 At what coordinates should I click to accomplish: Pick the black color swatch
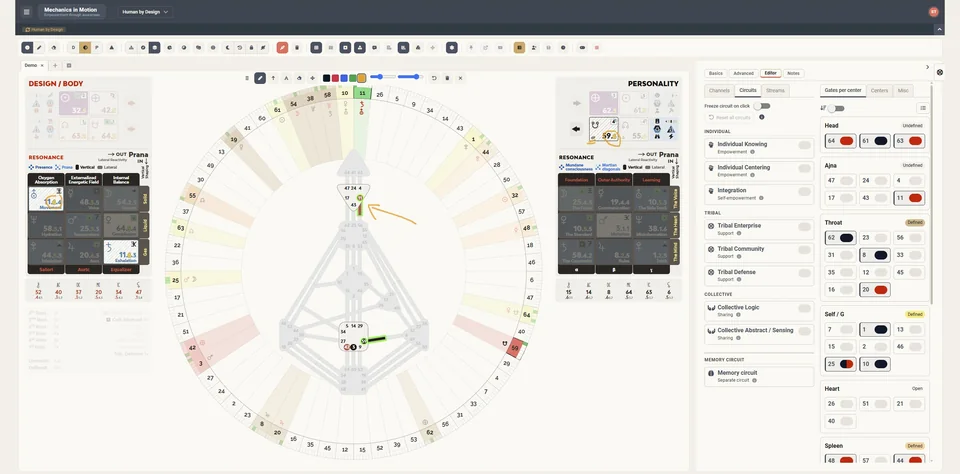(x=327, y=78)
